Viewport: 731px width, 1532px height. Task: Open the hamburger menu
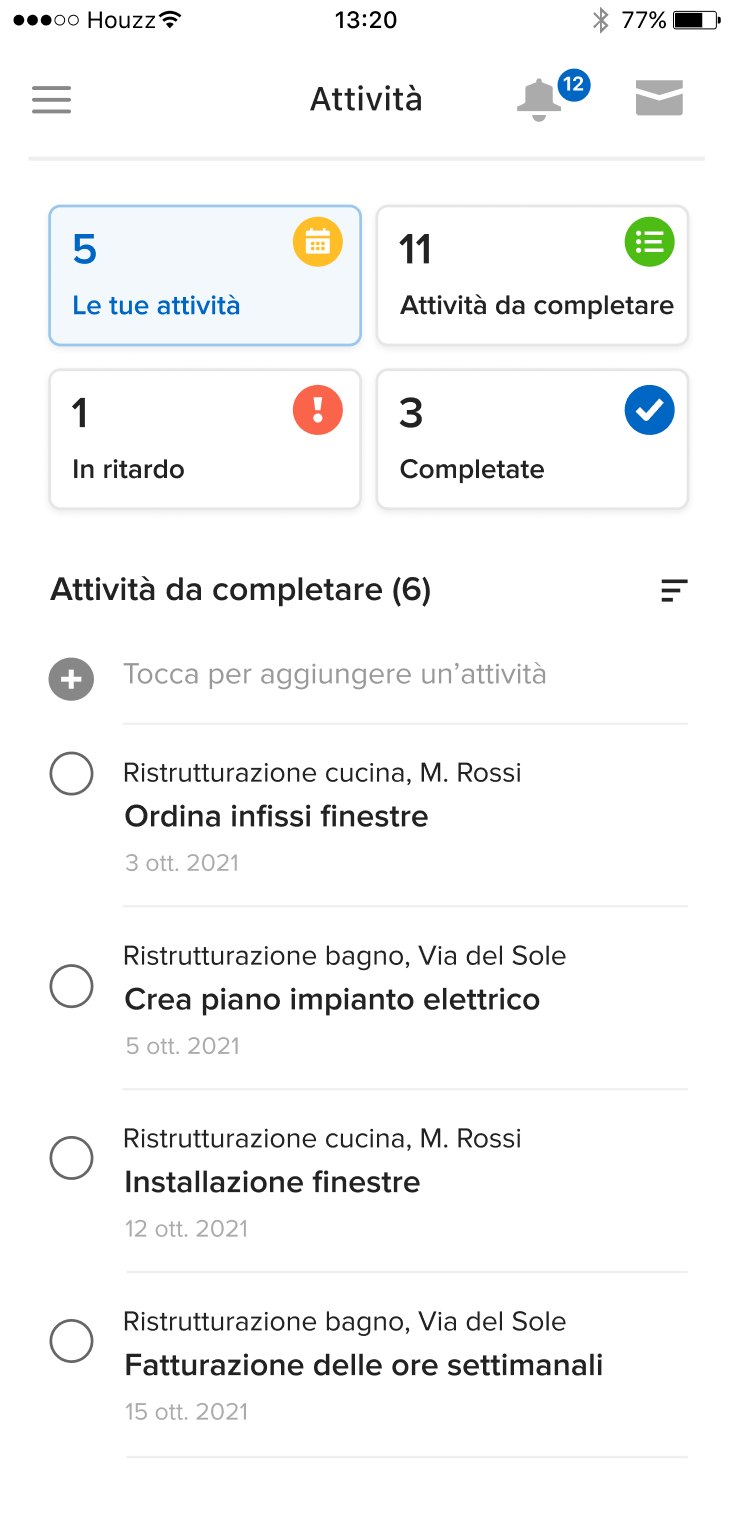(51, 99)
